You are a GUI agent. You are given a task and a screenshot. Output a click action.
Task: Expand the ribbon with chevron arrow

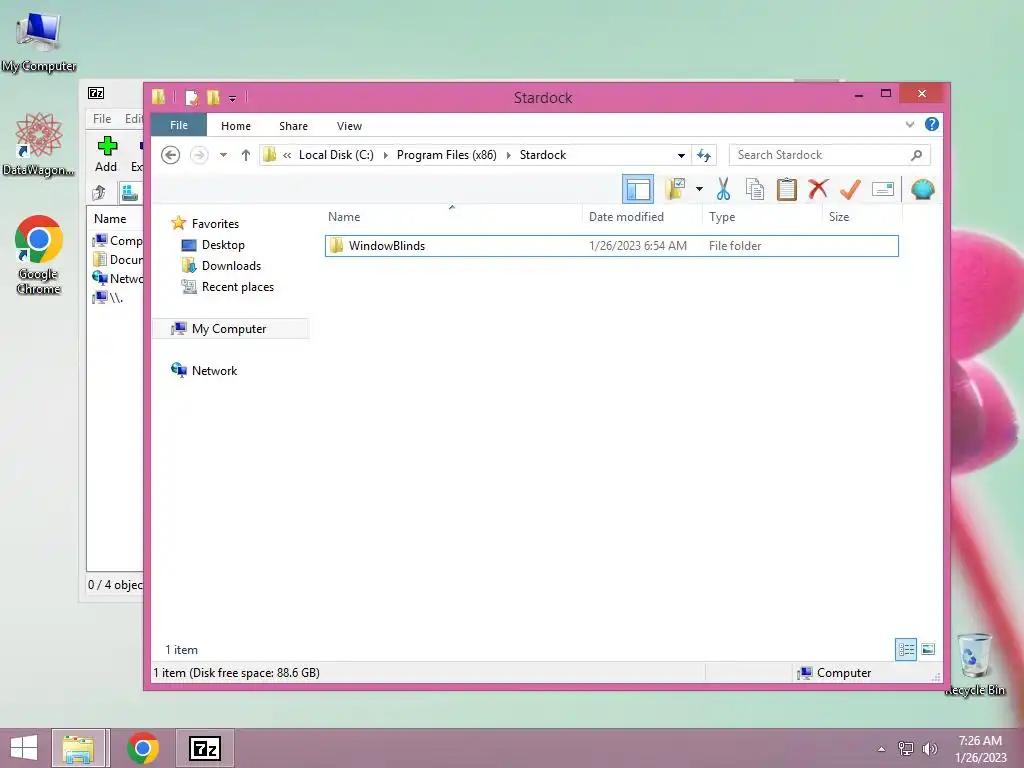[x=910, y=124]
